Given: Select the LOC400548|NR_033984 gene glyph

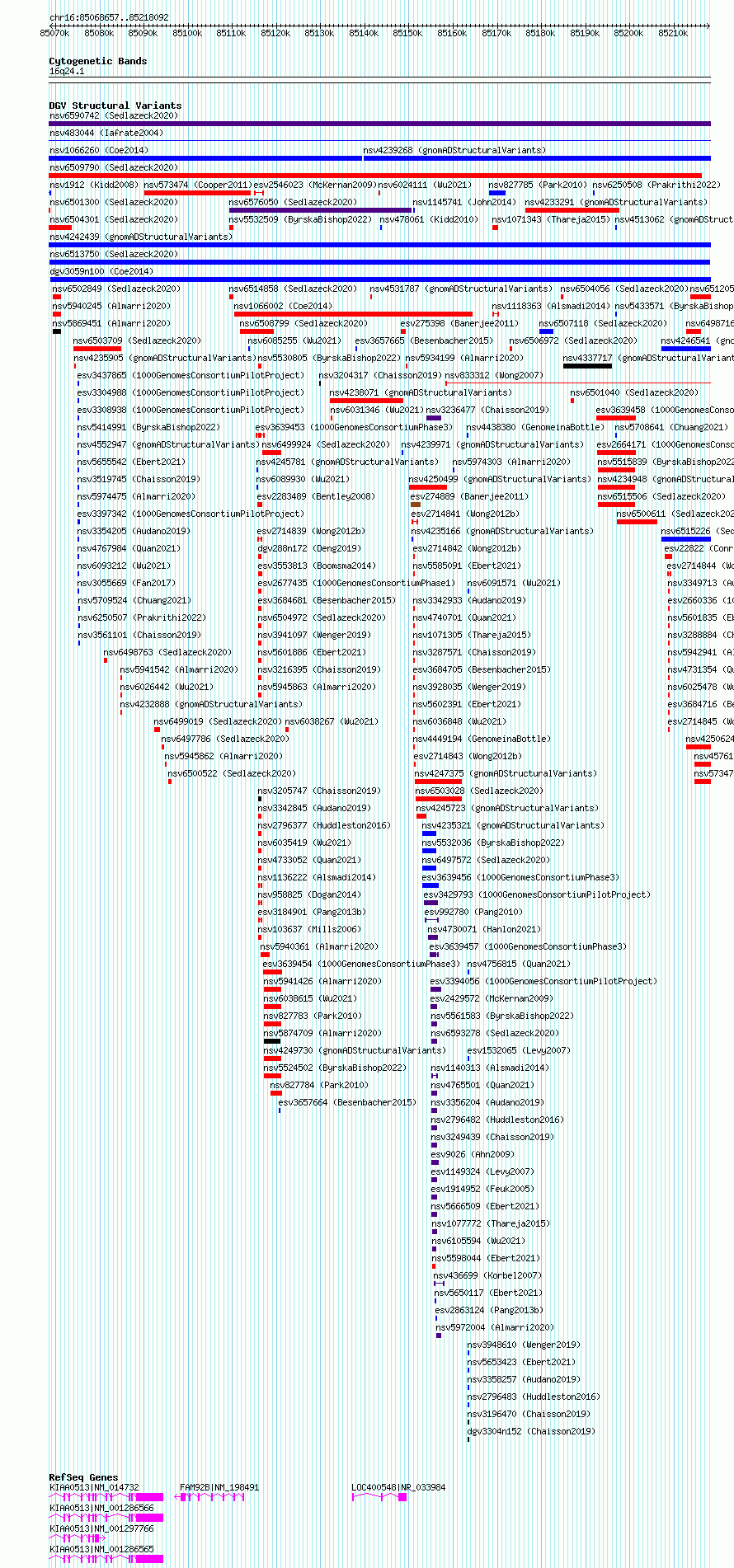Looking at the screenshot, I should [x=379, y=1496].
